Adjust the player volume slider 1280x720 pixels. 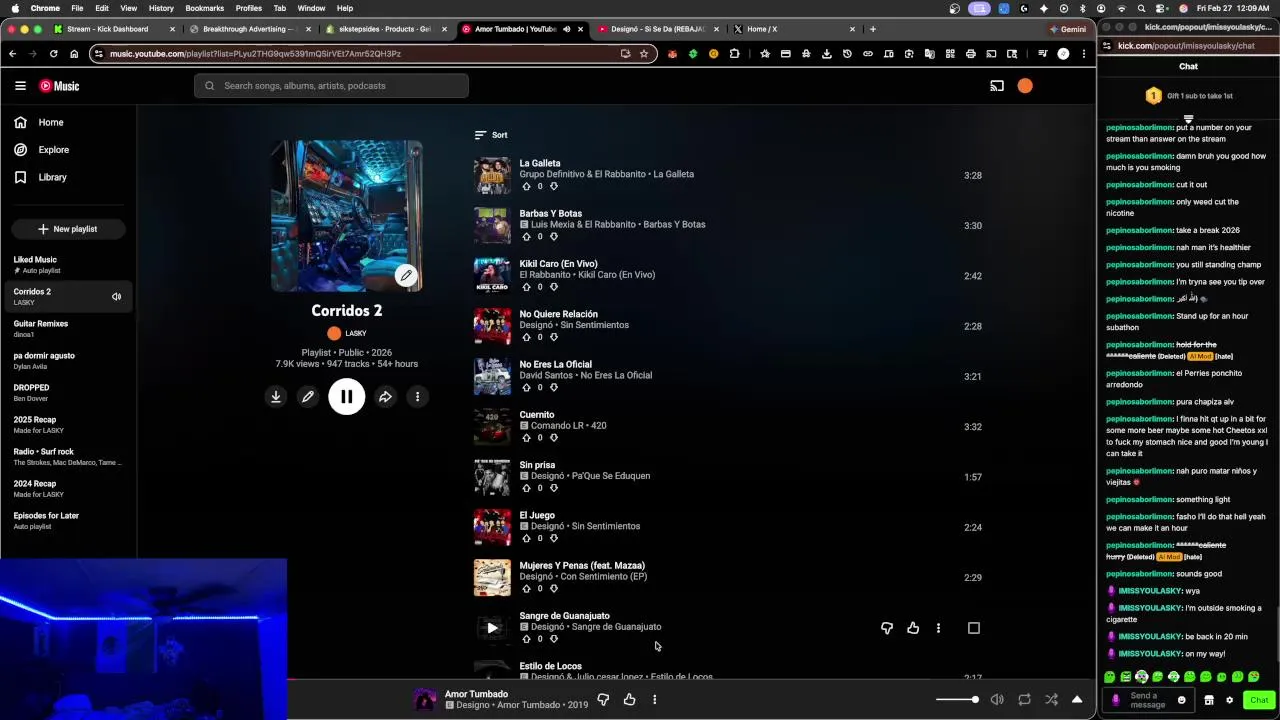(x=957, y=700)
